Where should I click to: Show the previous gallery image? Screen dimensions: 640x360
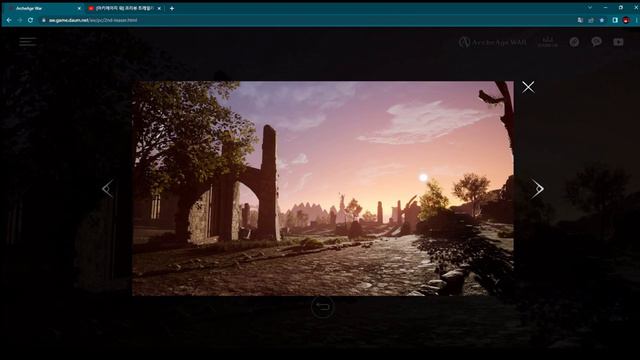[x=107, y=189]
